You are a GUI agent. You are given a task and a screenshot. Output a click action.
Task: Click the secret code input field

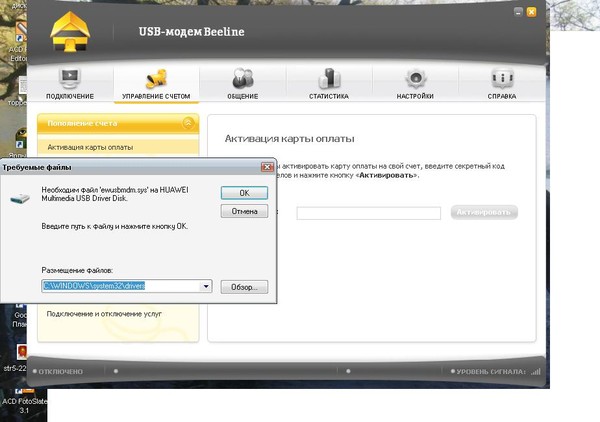pyautogui.click(x=368, y=213)
